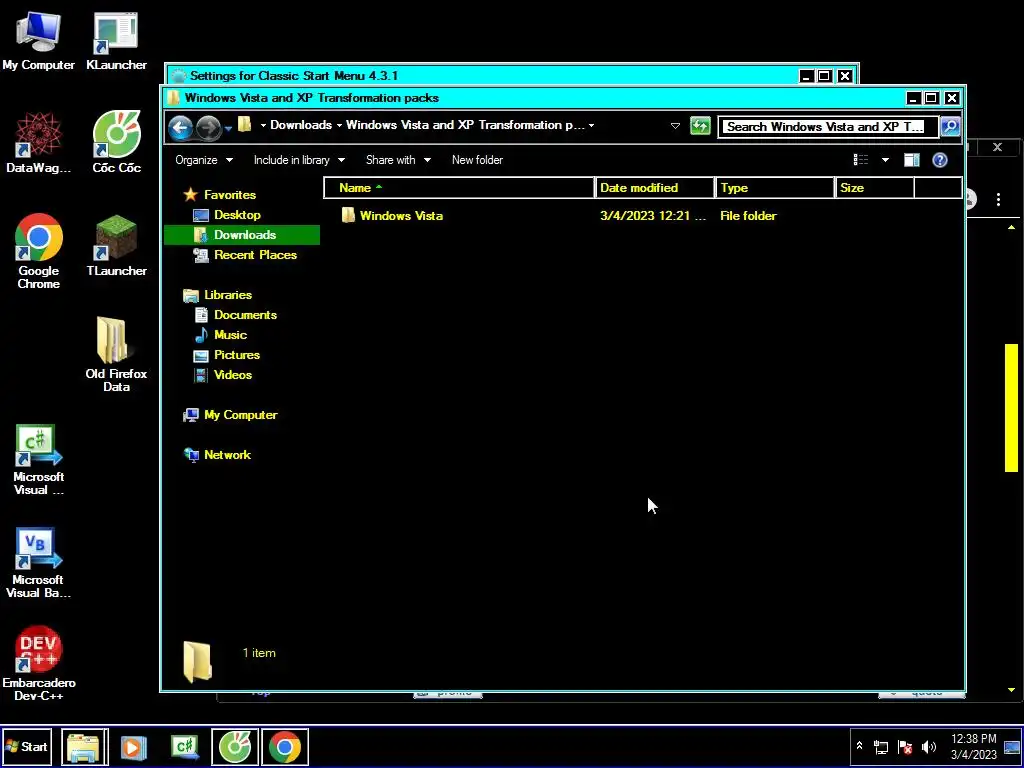The height and width of the screenshot is (768, 1024).
Task: Sort by Type column header
Action: [x=775, y=187]
